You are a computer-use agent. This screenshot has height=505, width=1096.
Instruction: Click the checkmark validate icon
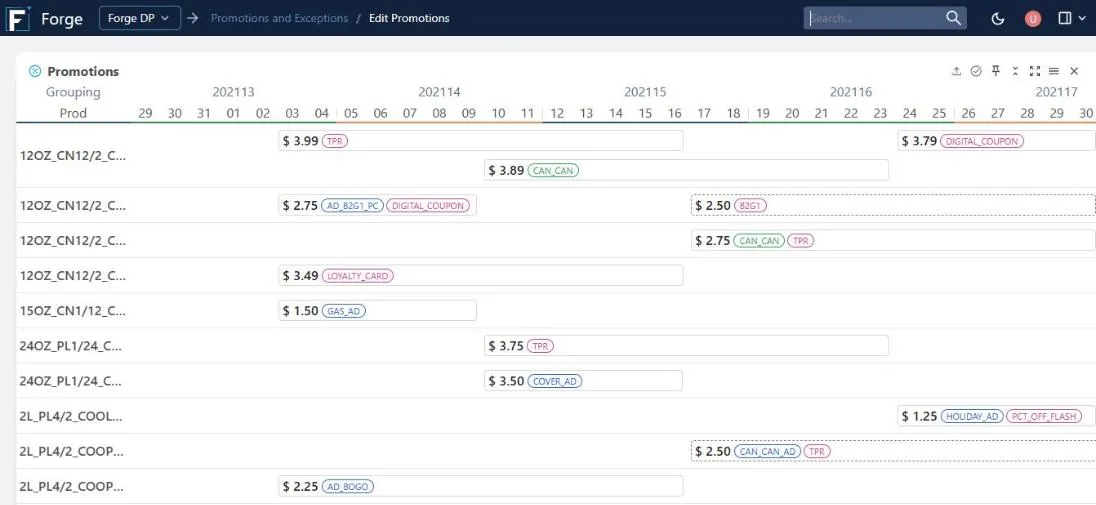pos(976,71)
